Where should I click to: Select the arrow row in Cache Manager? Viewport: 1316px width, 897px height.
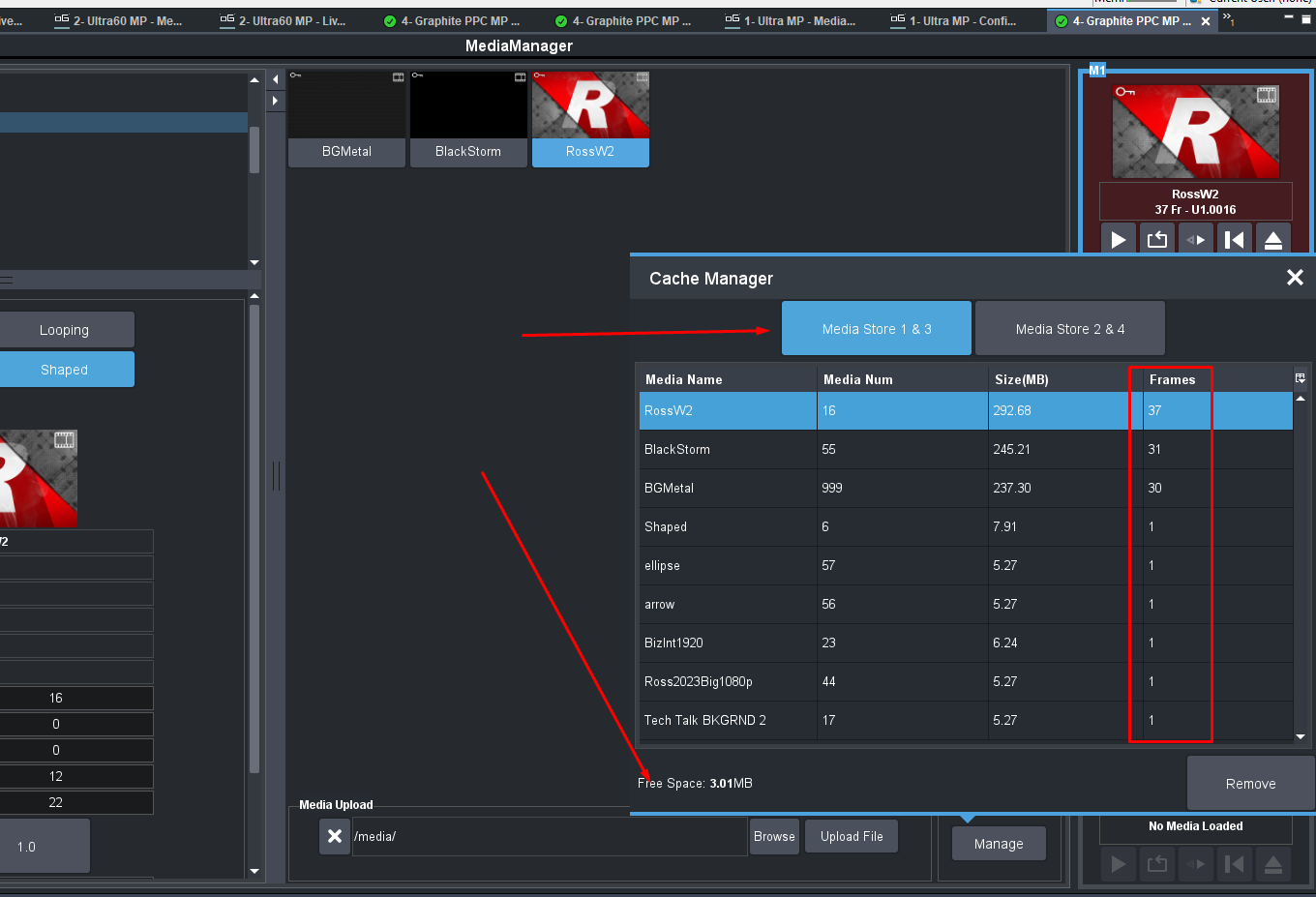[966, 604]
